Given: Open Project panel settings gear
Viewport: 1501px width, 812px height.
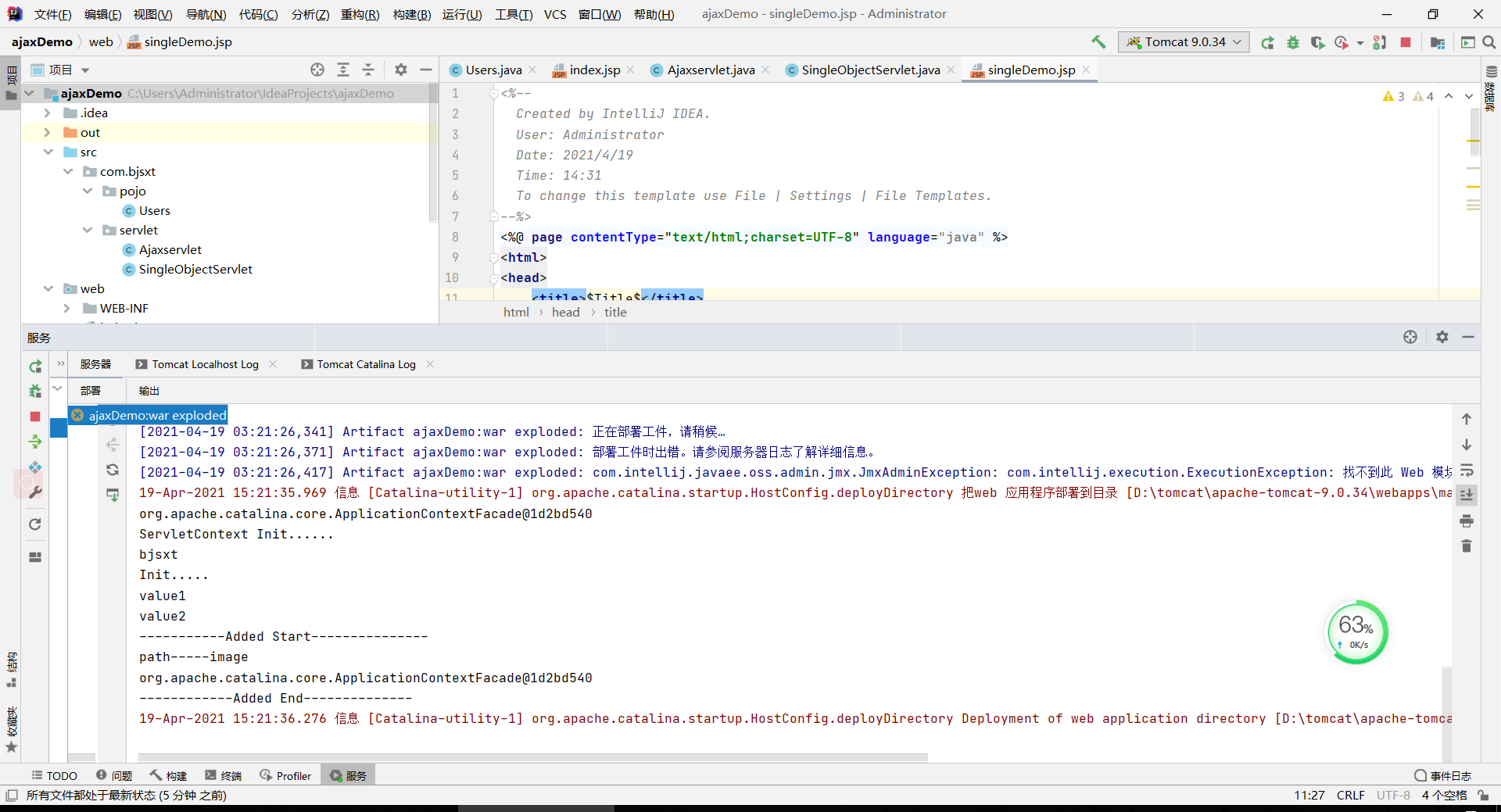Looking at the screenshot, I should pos(401,70).
